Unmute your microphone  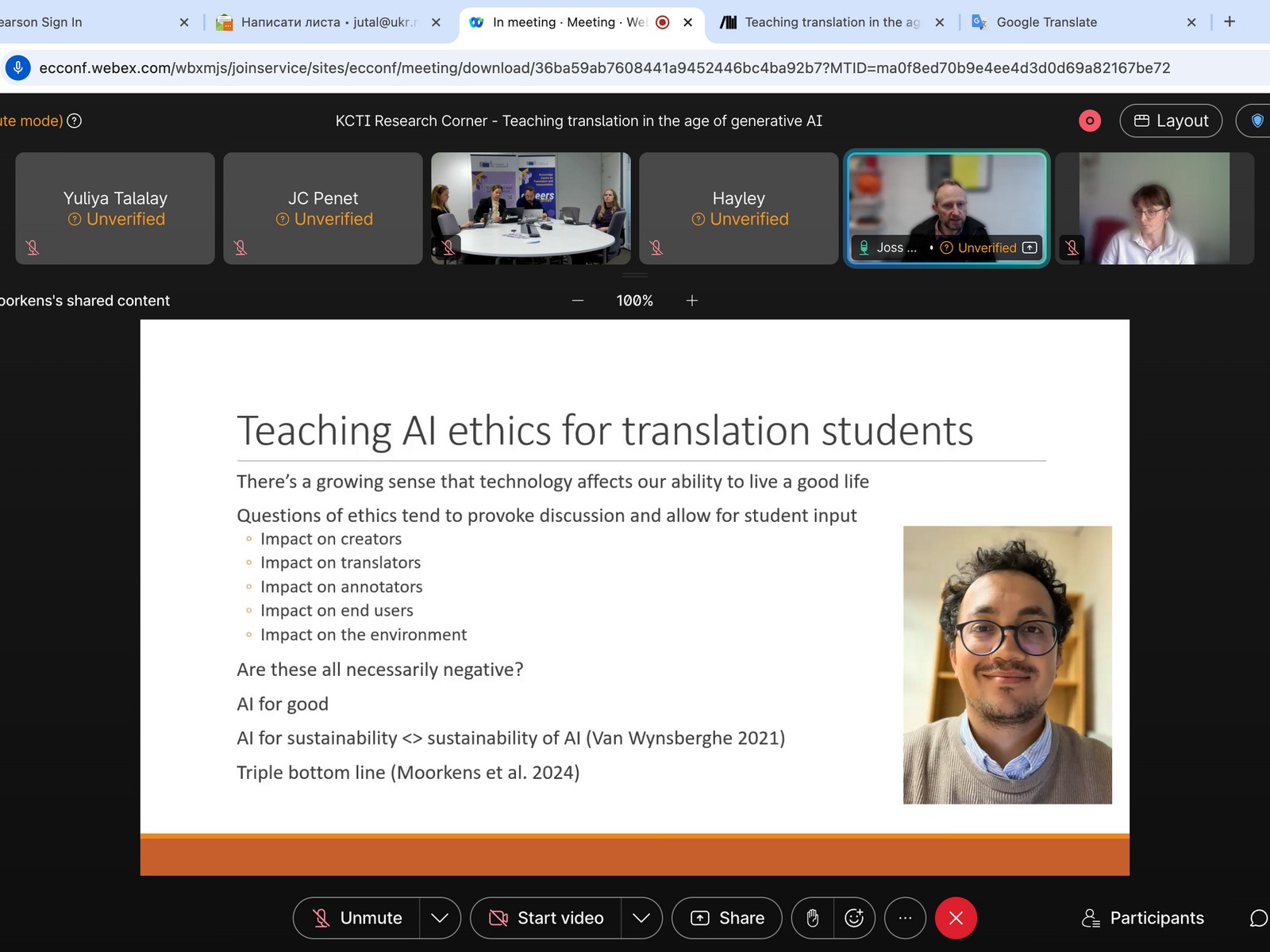[357, 918]
